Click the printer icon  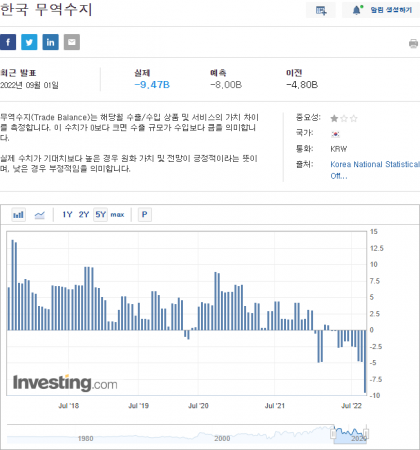[x=413, y=43]
